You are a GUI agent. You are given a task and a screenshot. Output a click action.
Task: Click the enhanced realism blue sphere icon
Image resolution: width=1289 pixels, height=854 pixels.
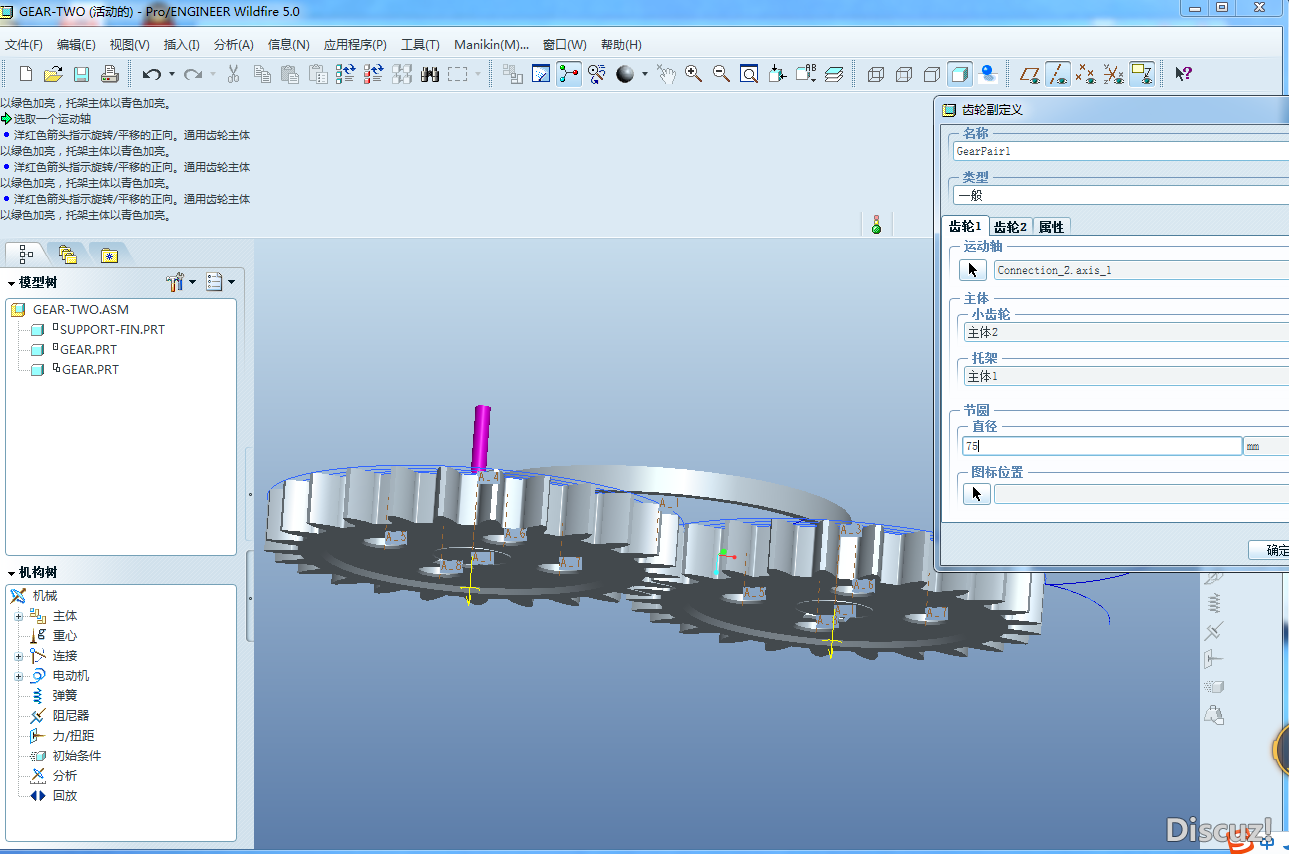click(x=988, y=74)
